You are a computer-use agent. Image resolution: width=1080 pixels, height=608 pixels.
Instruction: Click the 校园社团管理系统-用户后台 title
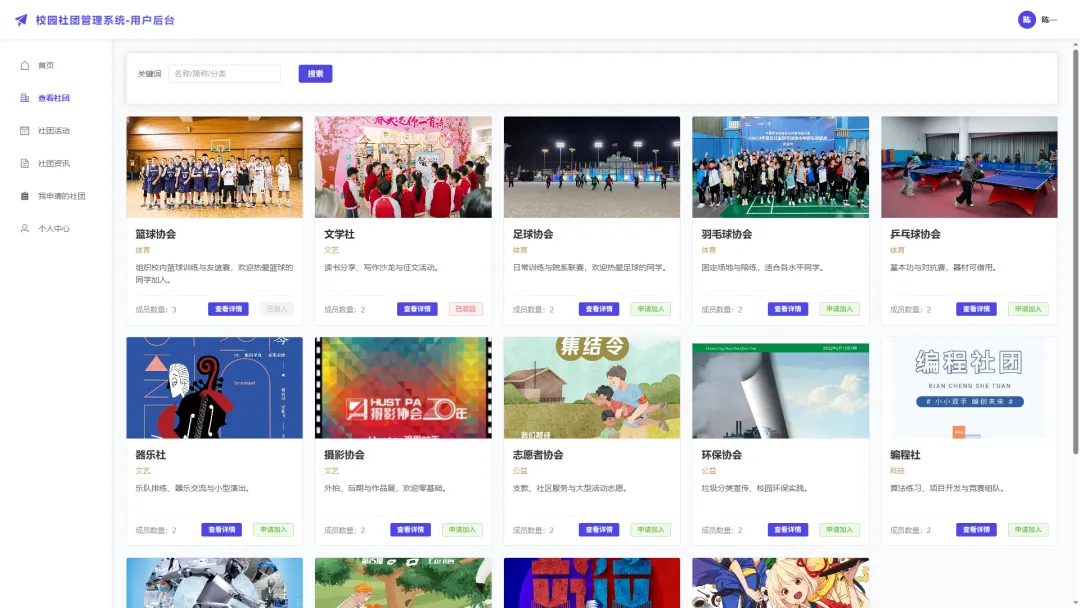(x=105, y=20)
